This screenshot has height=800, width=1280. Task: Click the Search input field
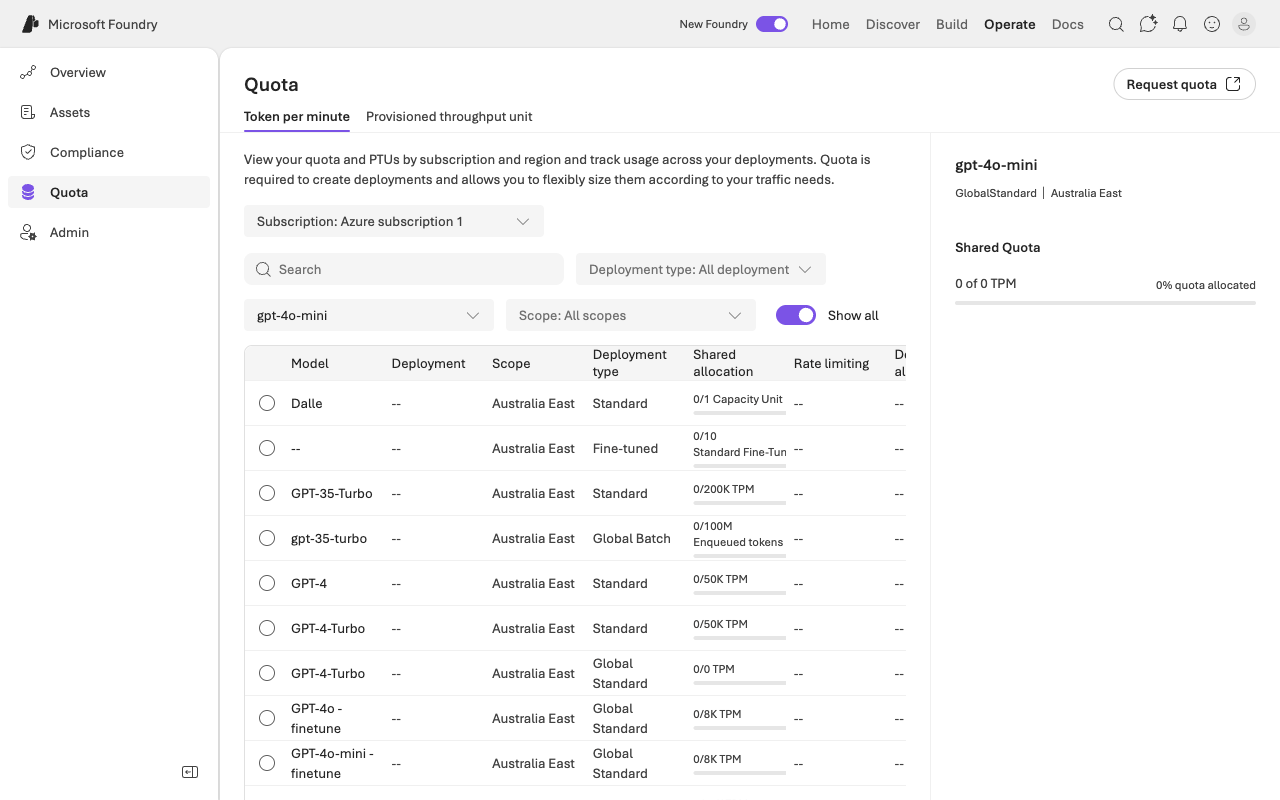pyautogui.click(x=404, y=269)
